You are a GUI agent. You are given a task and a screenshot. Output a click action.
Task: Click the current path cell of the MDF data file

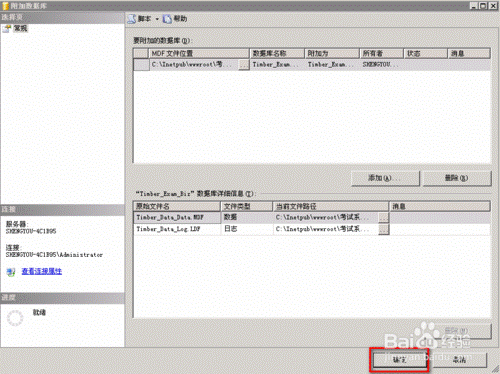[326, 217]
